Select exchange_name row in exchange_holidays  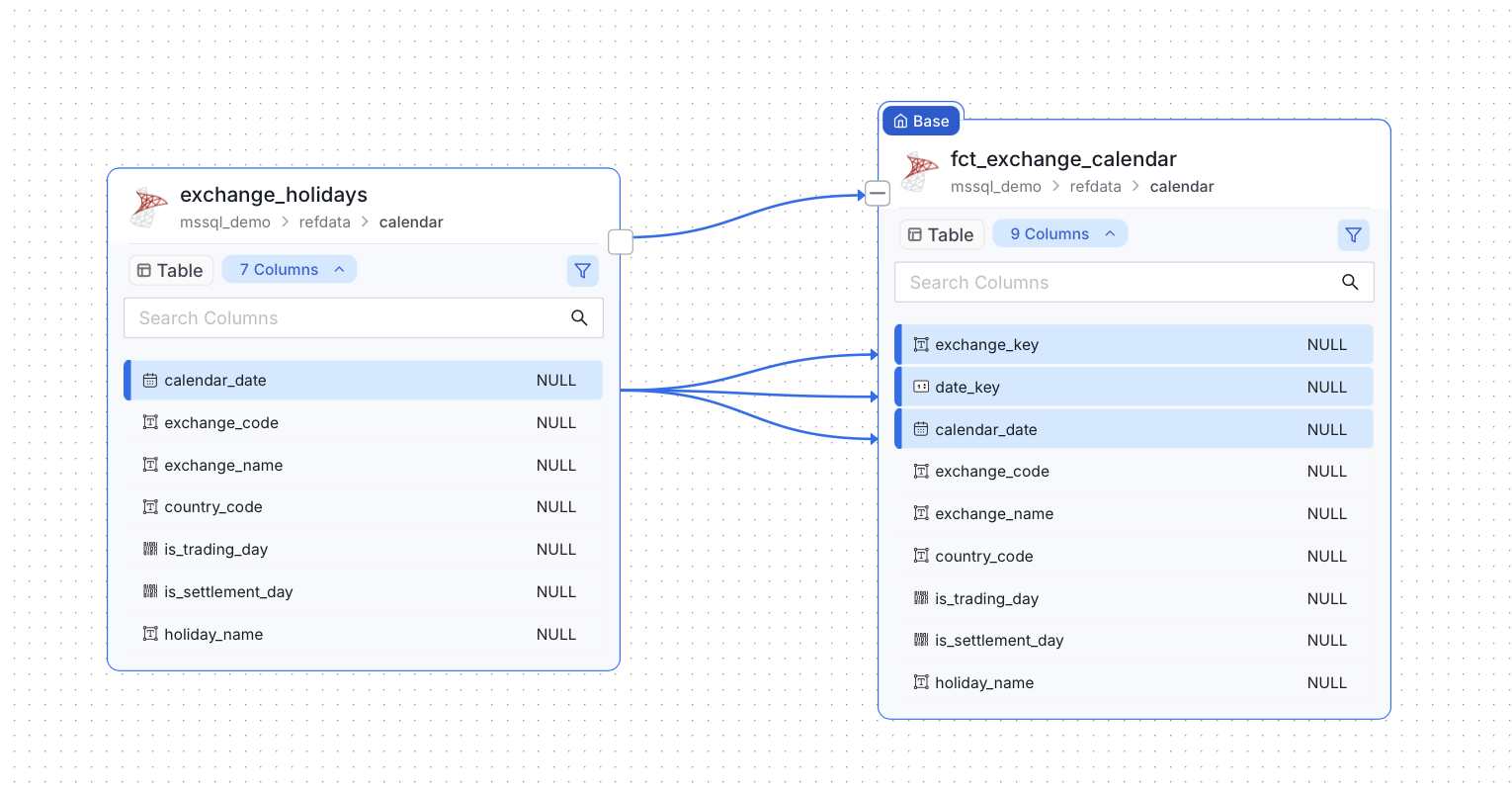point(364,465)
